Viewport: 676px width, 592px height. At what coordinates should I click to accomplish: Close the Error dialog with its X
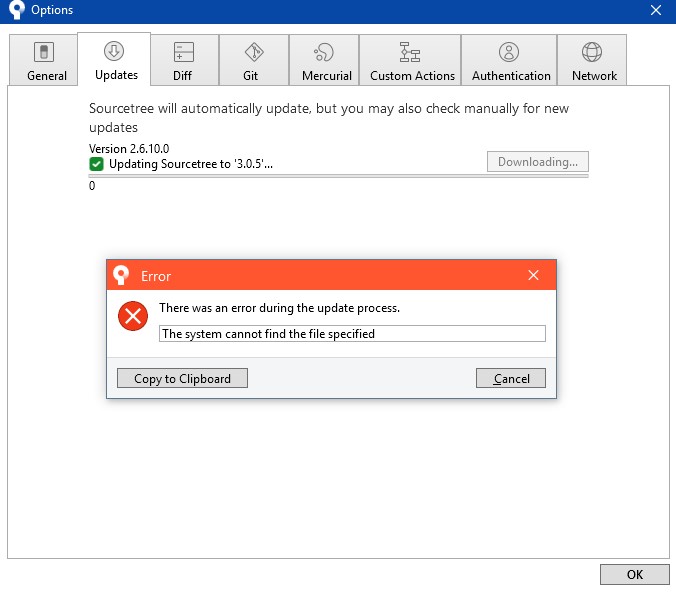(x=533, y=275)
